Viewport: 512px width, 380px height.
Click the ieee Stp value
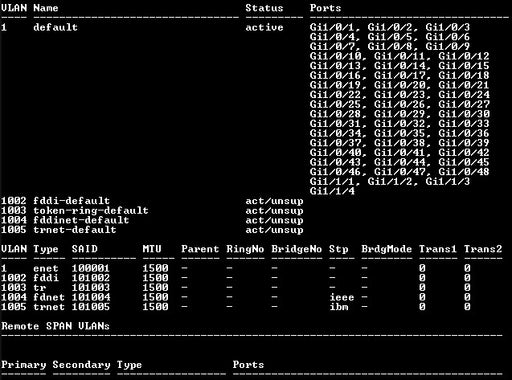coord(342,297)
